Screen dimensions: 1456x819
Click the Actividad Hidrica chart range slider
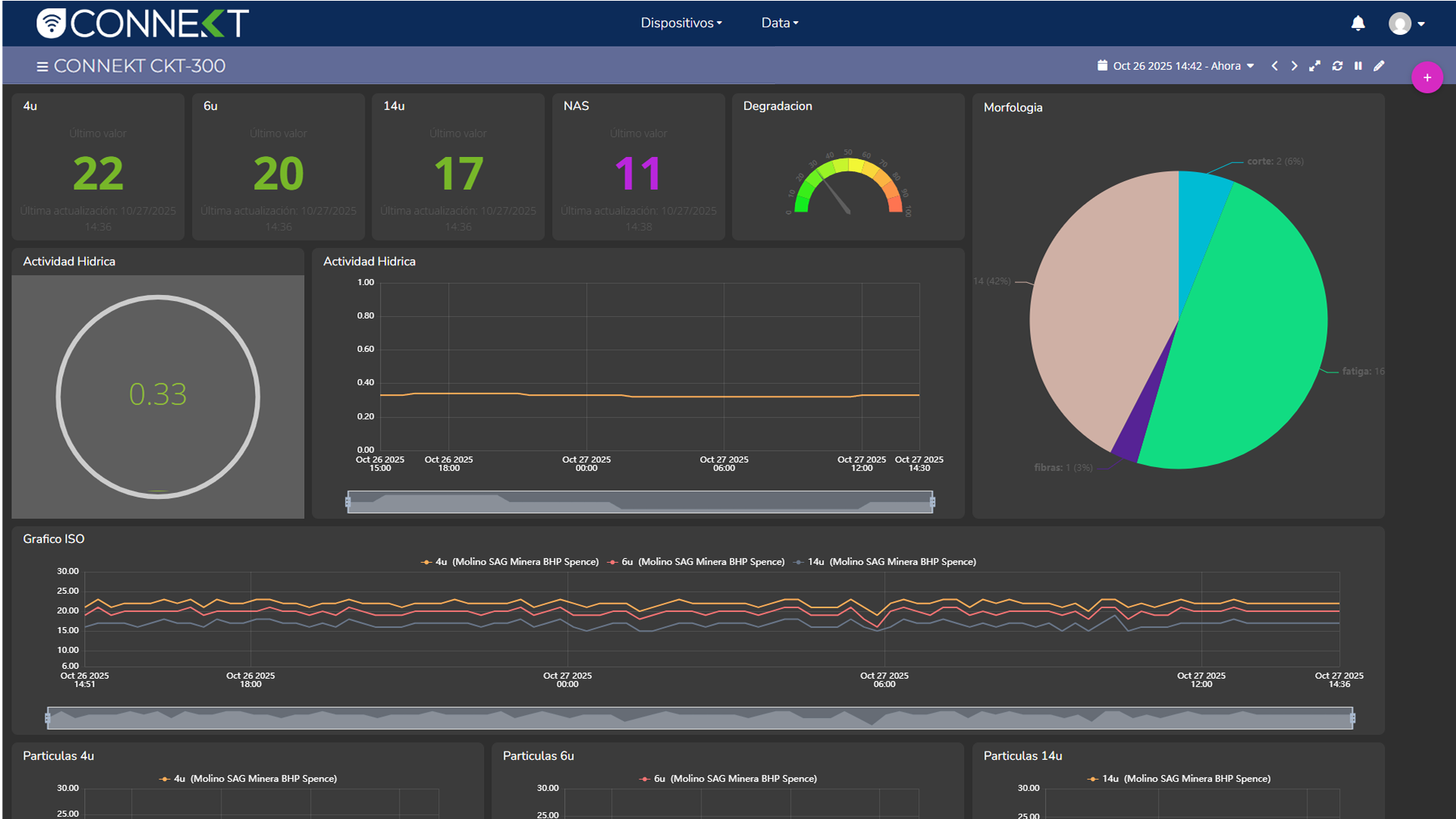point(640,502)
